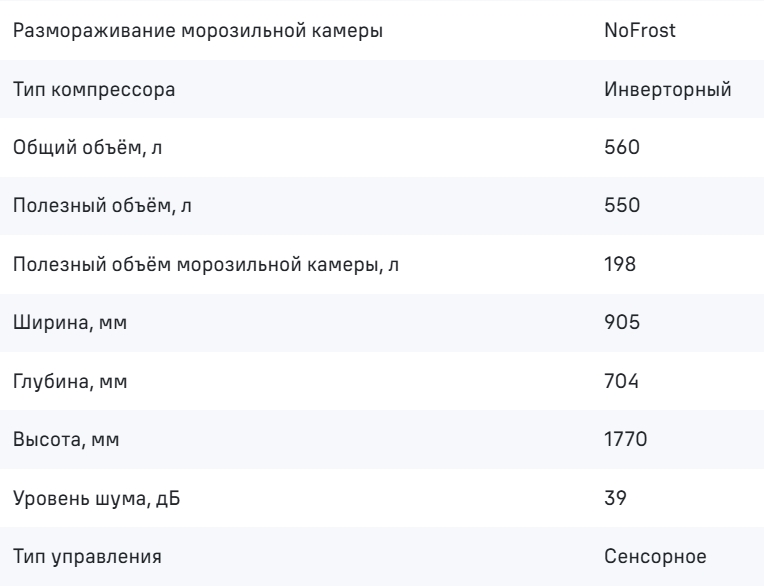Click the 'Глубина, мм' label
The width and height of the screenshot is (764, 586).
coord(70,381)
